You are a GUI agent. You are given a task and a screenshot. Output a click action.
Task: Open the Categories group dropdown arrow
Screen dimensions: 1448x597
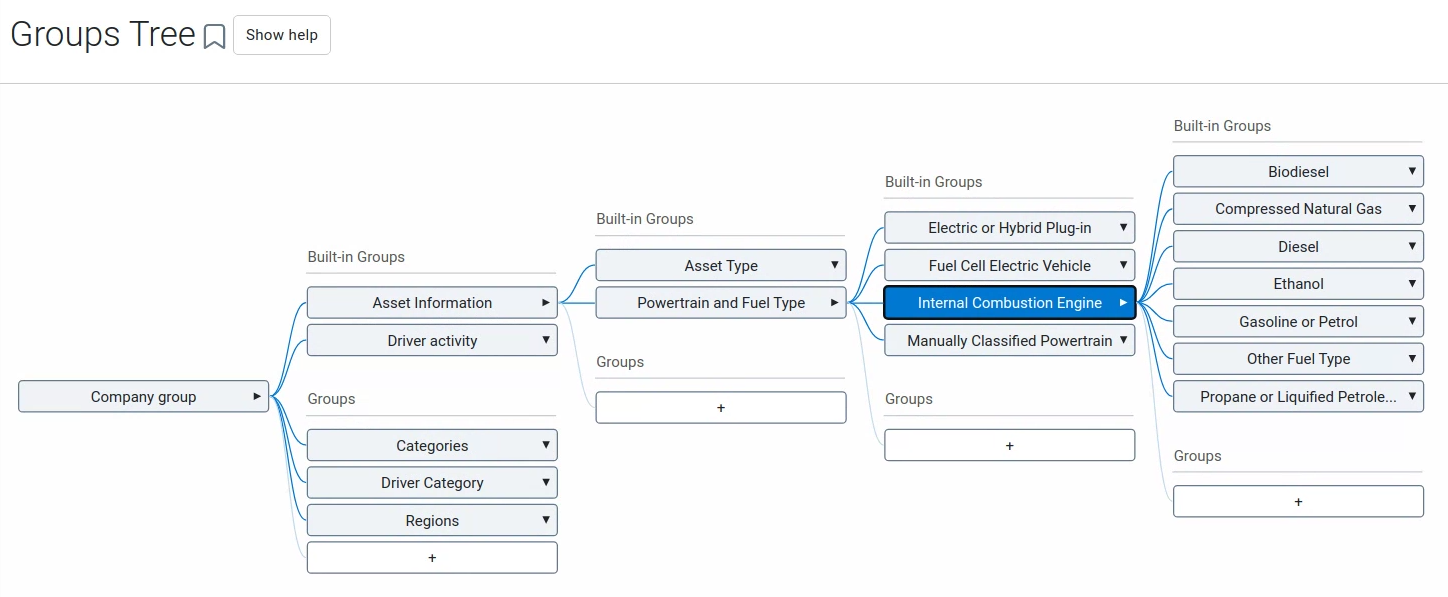tap(546, 445)
